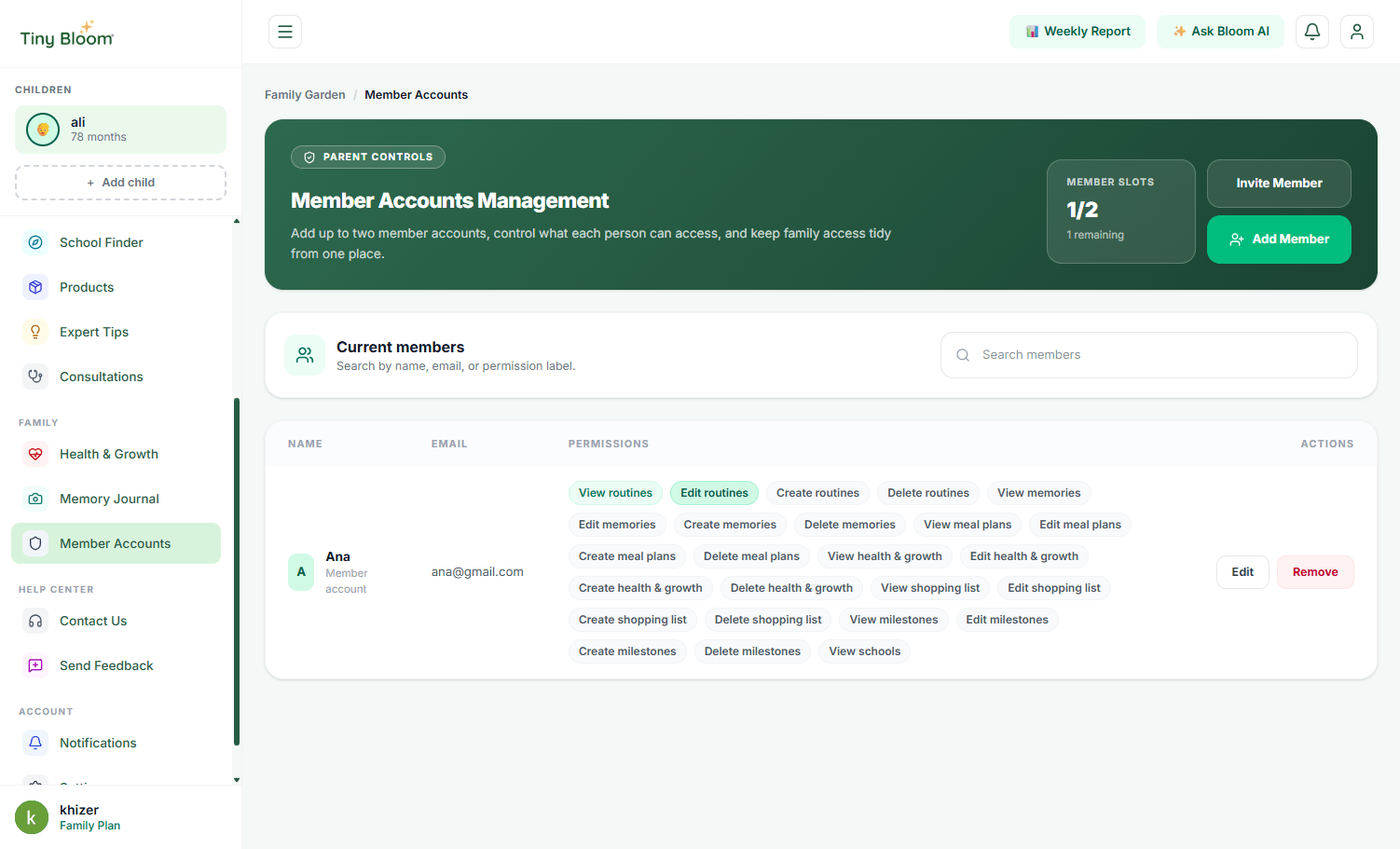Click the Health & Growth heart icon
Viewport: 1400px width, 849px height.
coord(35,454)
